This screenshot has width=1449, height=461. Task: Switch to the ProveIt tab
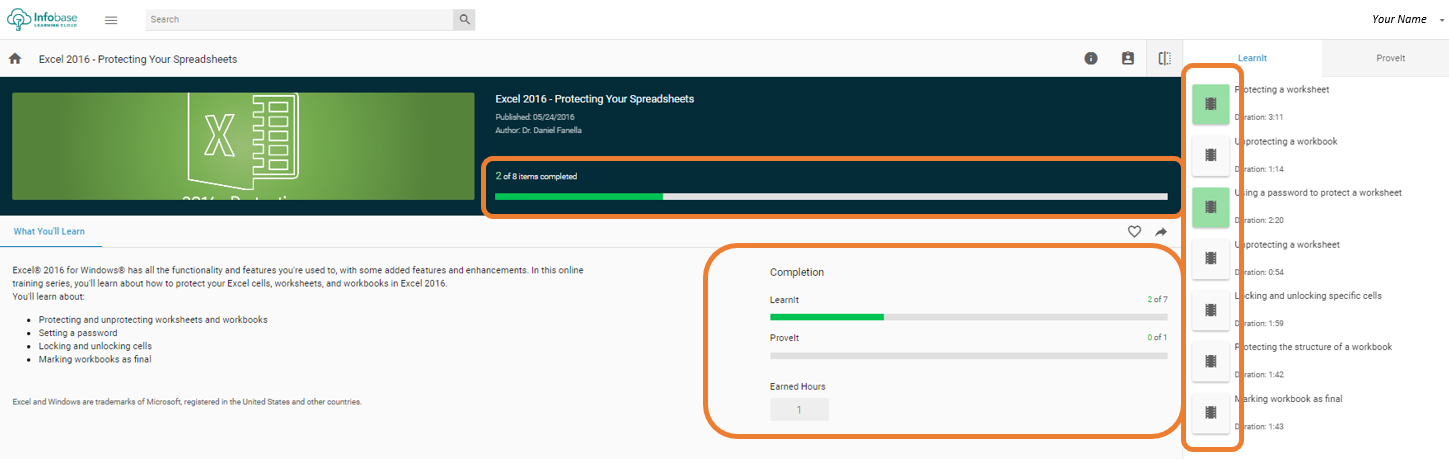[1390, 58]
